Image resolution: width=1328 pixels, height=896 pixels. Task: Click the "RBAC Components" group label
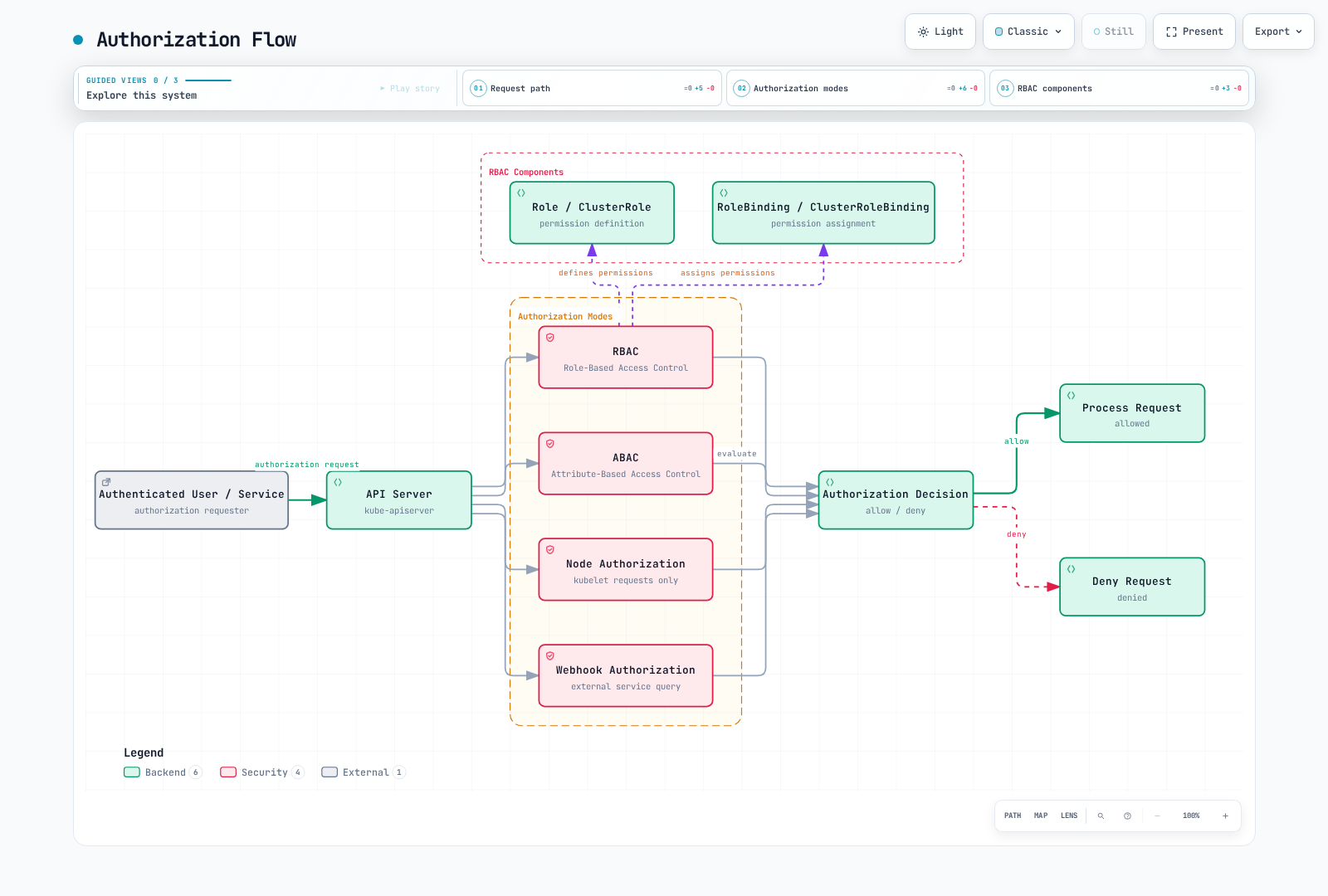526,173
